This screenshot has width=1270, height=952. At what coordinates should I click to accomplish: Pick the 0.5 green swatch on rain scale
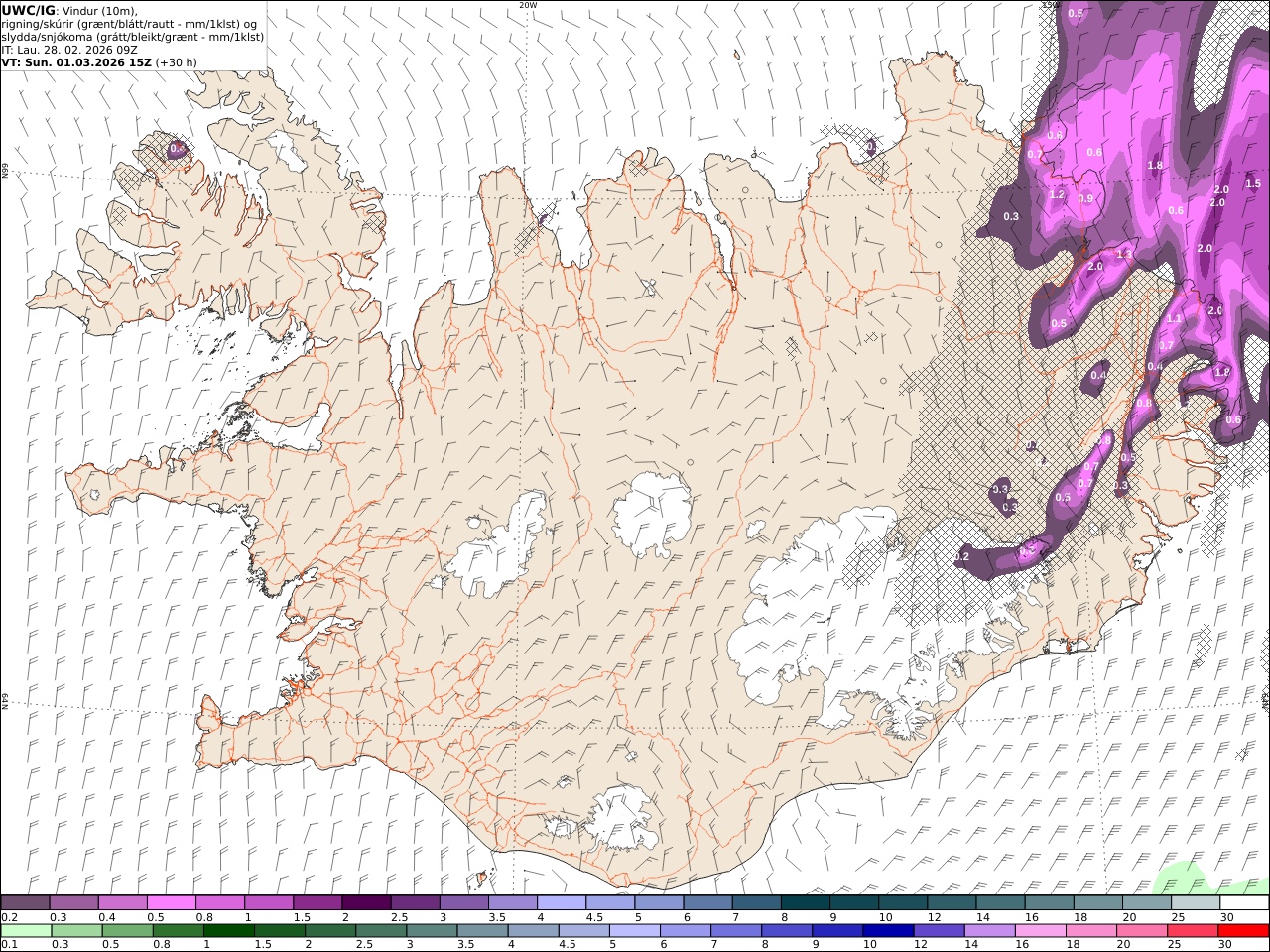click(x=127, y=930)
